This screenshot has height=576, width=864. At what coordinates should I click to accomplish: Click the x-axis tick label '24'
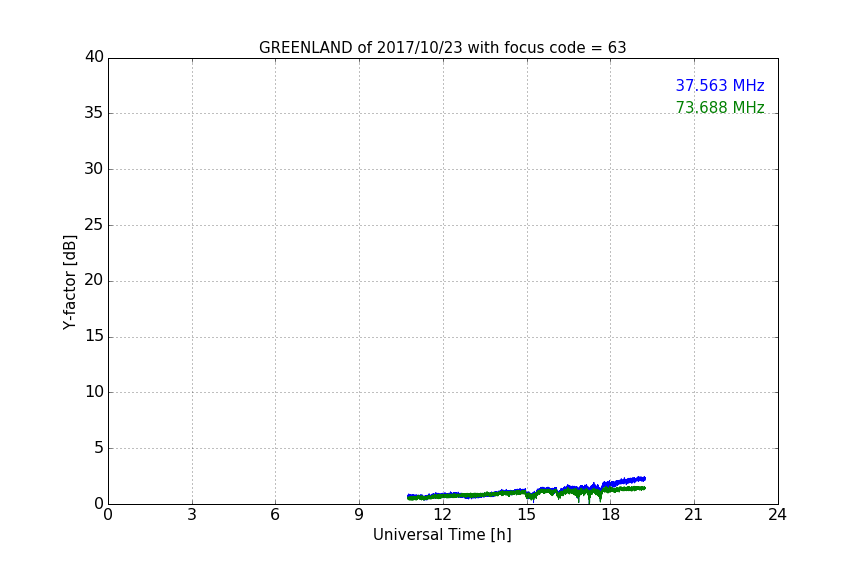[777, 515]
